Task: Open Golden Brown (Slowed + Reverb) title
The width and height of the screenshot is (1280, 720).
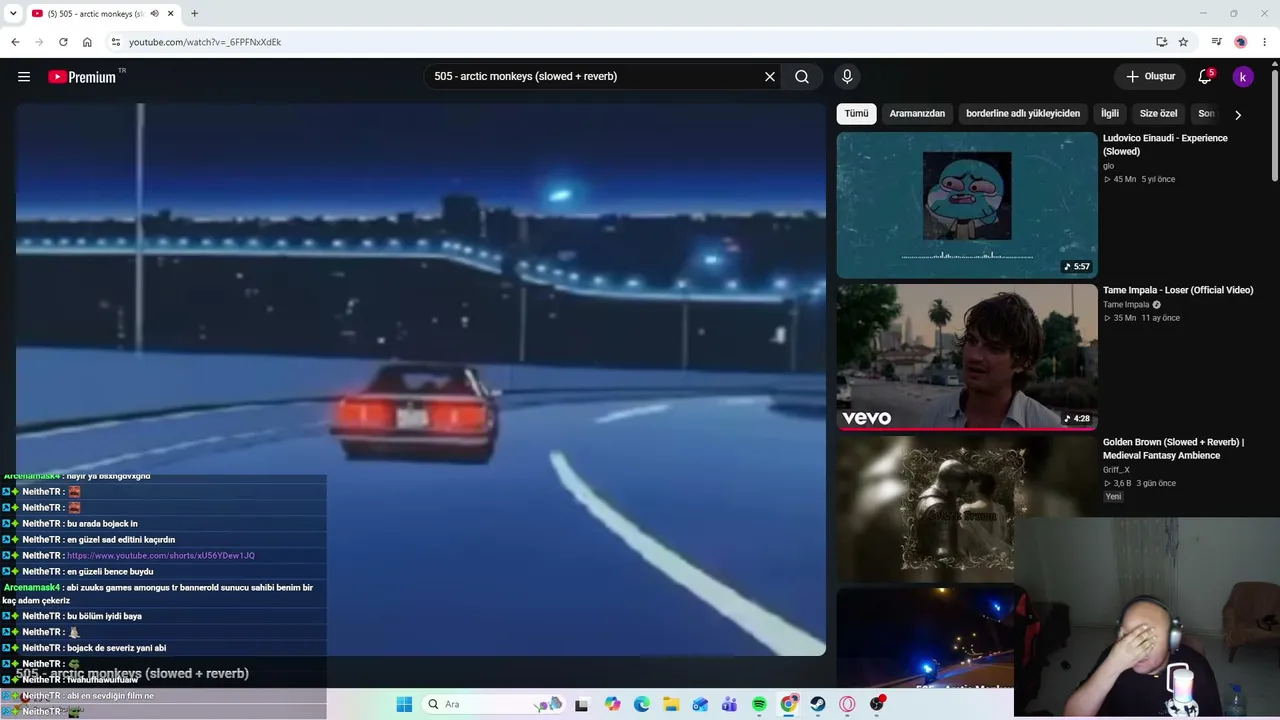Action: (x=1173, y=449)
